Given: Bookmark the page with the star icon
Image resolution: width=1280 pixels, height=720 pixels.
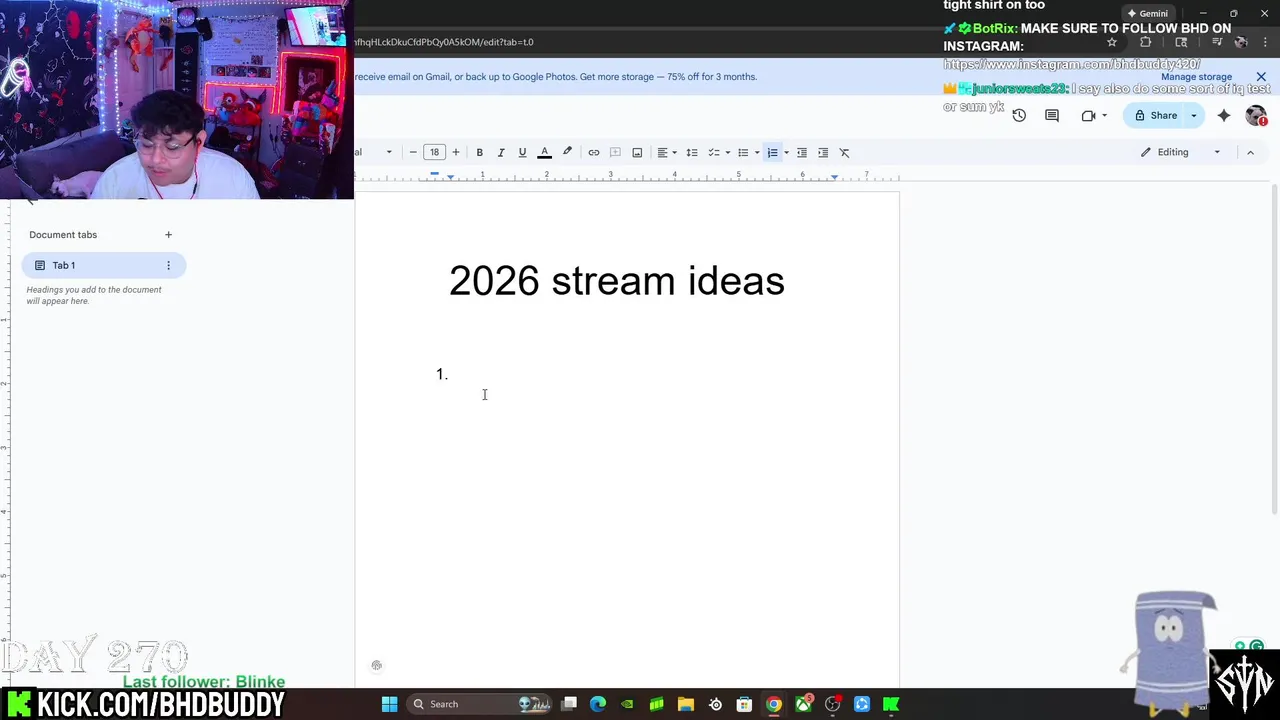Looking at the screenshot, I should tap(1111, 42).
